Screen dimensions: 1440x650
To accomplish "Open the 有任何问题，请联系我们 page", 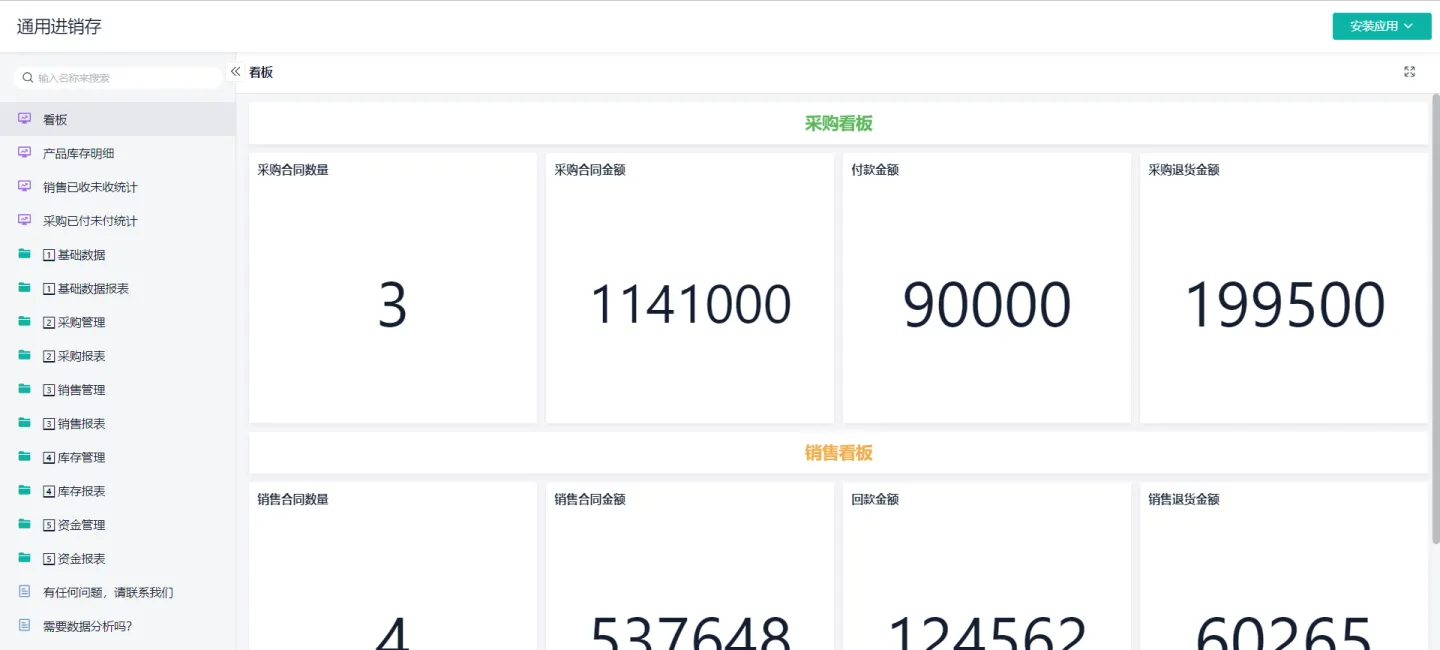I will tap(118, 592).
